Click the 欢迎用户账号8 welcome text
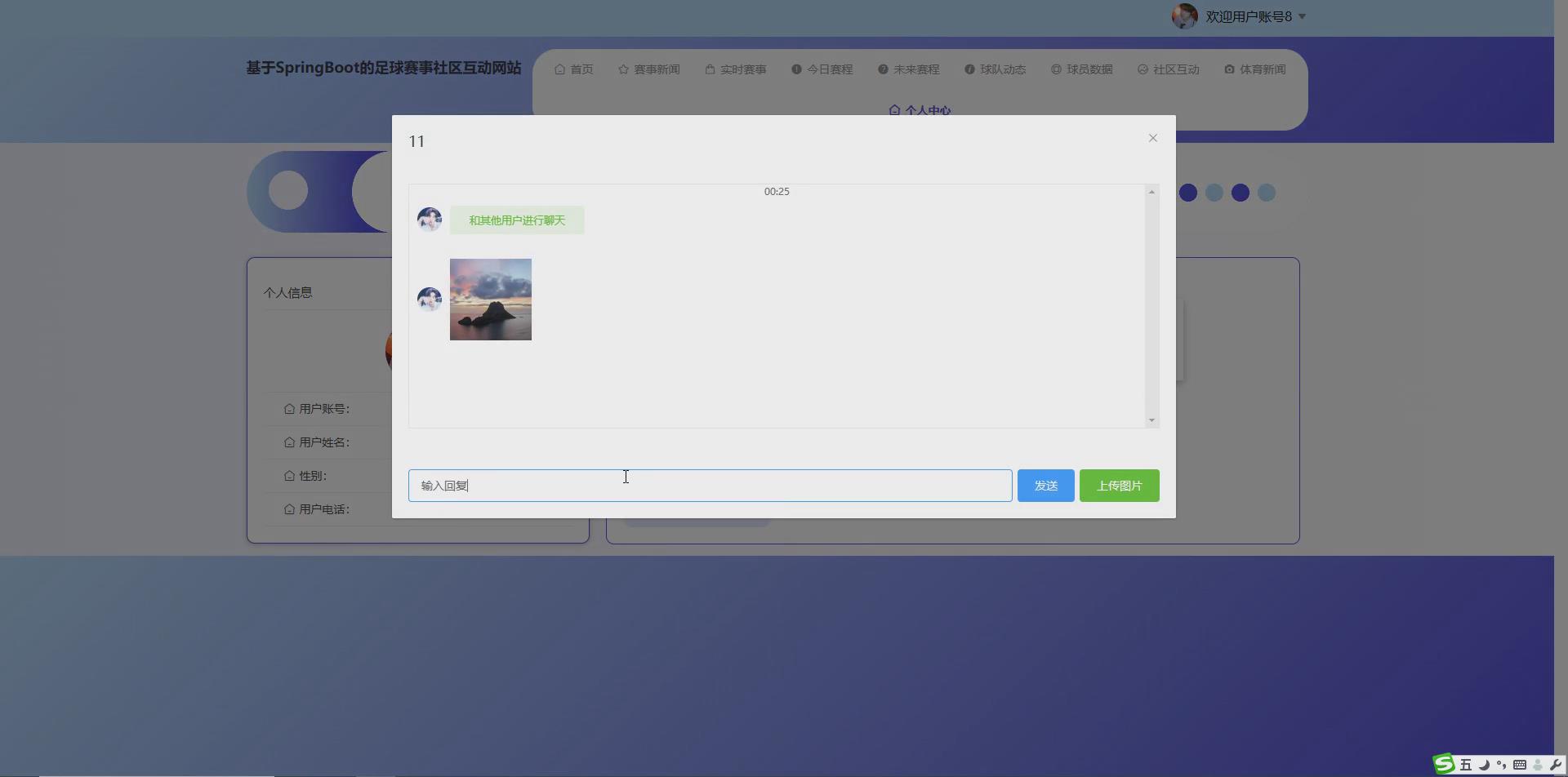 point(1249,16)
